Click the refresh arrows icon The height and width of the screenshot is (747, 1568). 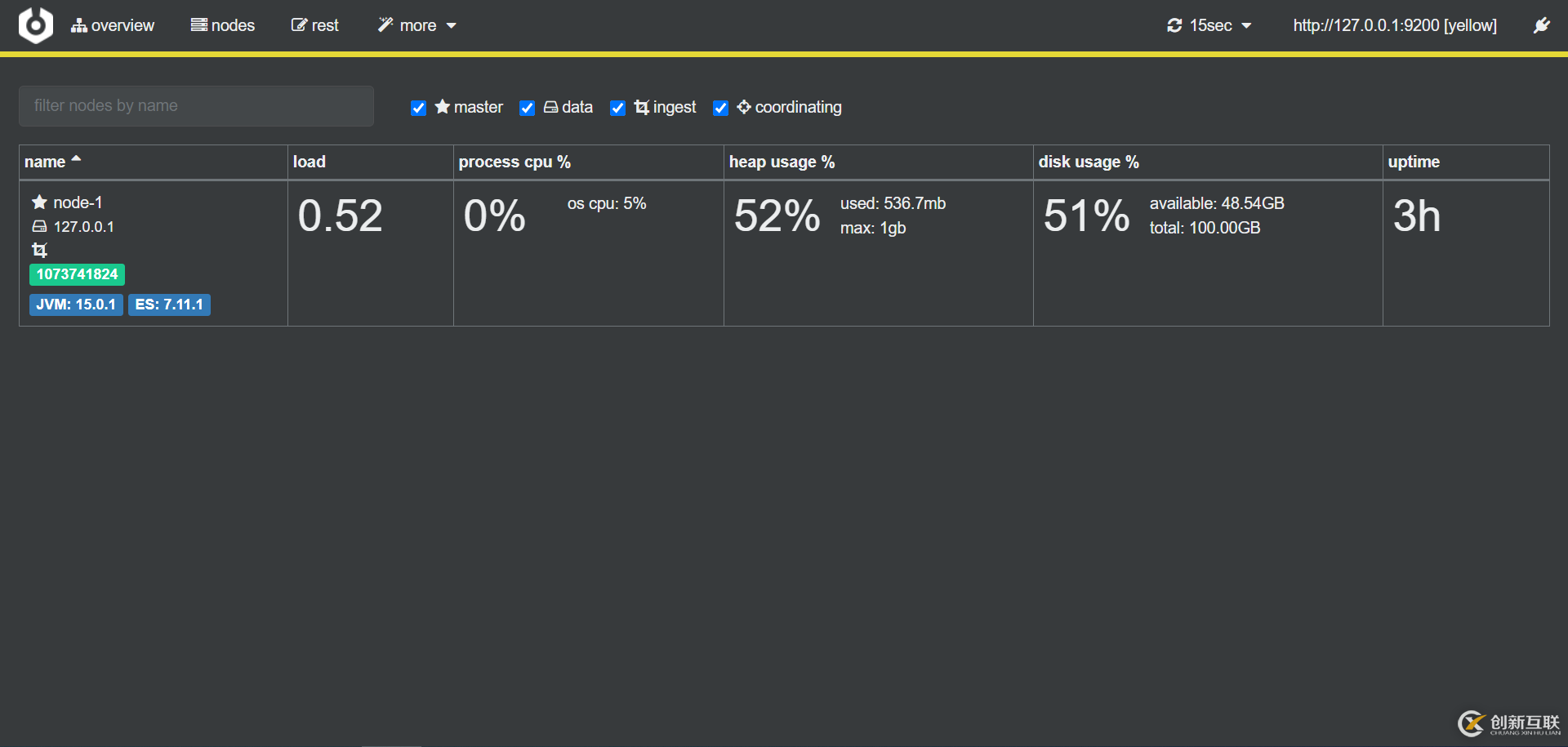tap(1174, 25)
